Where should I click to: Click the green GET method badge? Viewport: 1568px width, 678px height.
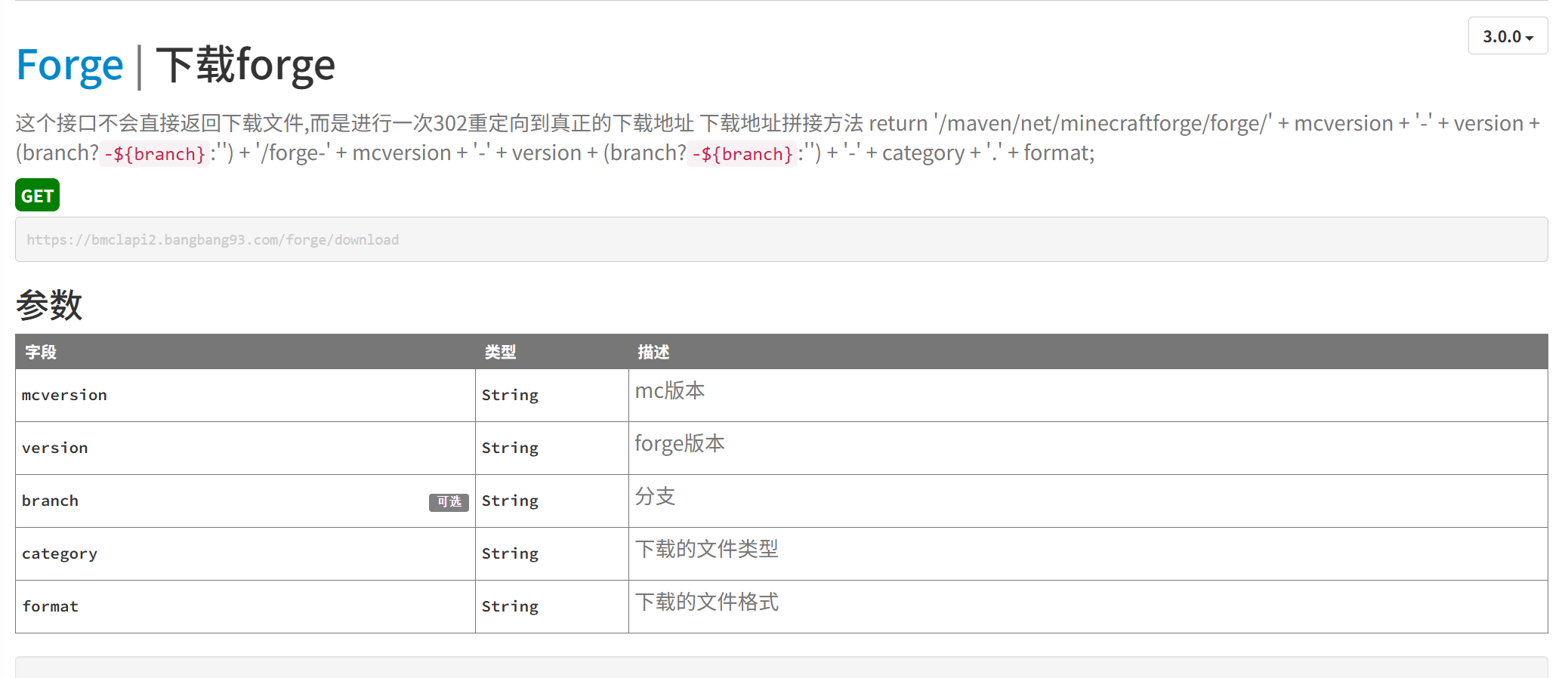tap(37, 196)
